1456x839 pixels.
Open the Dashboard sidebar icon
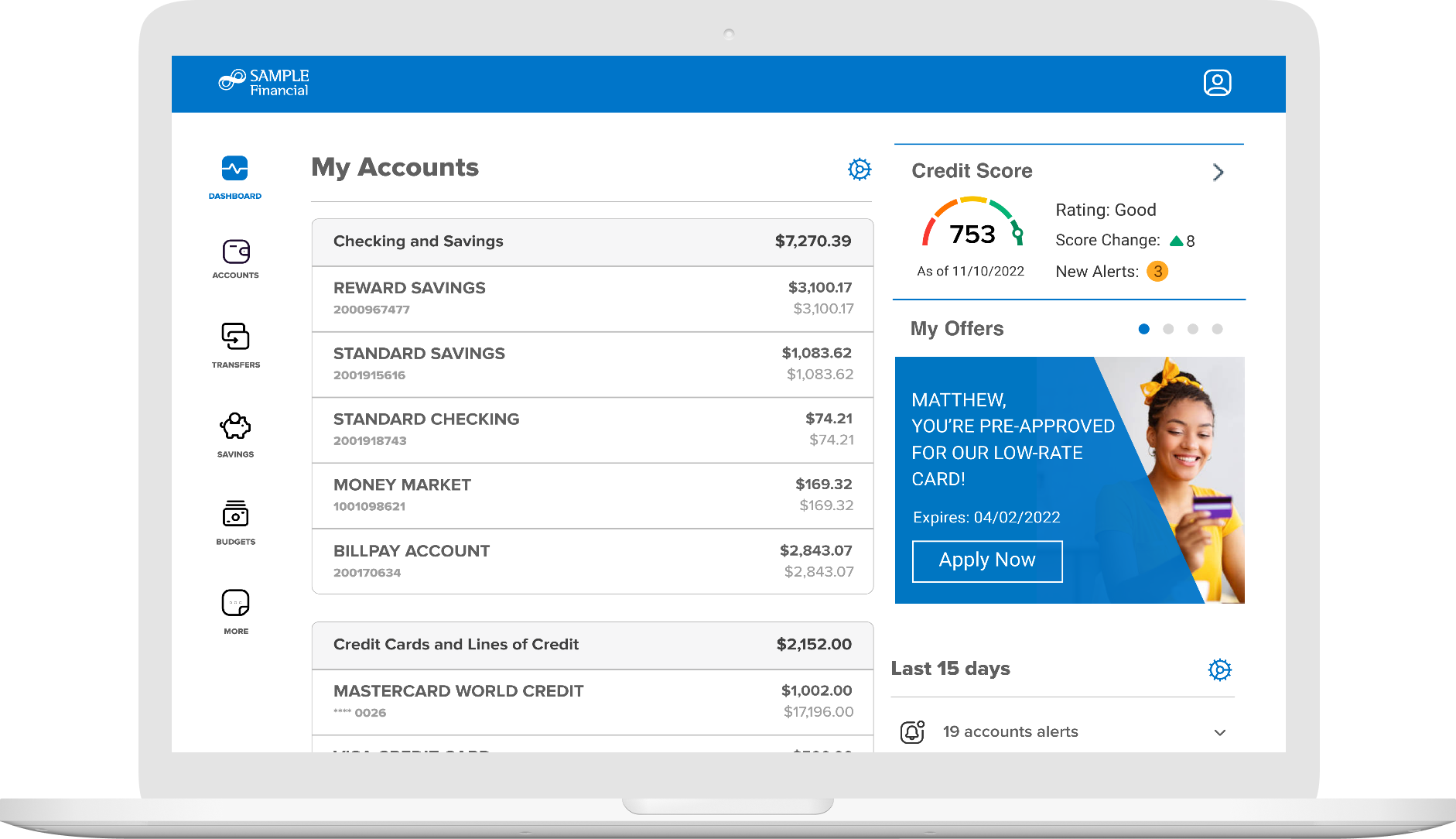point(235,169)
